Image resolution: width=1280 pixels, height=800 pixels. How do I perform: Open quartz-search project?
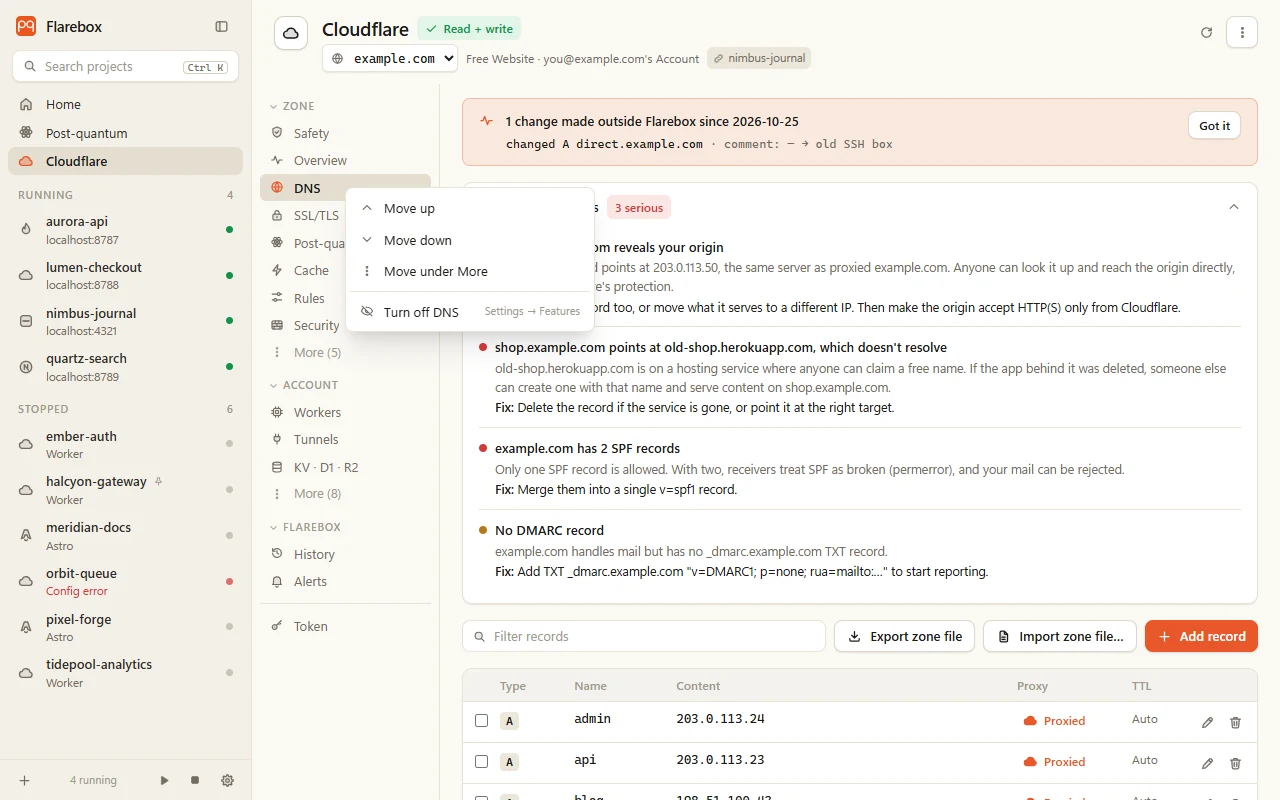125,367
